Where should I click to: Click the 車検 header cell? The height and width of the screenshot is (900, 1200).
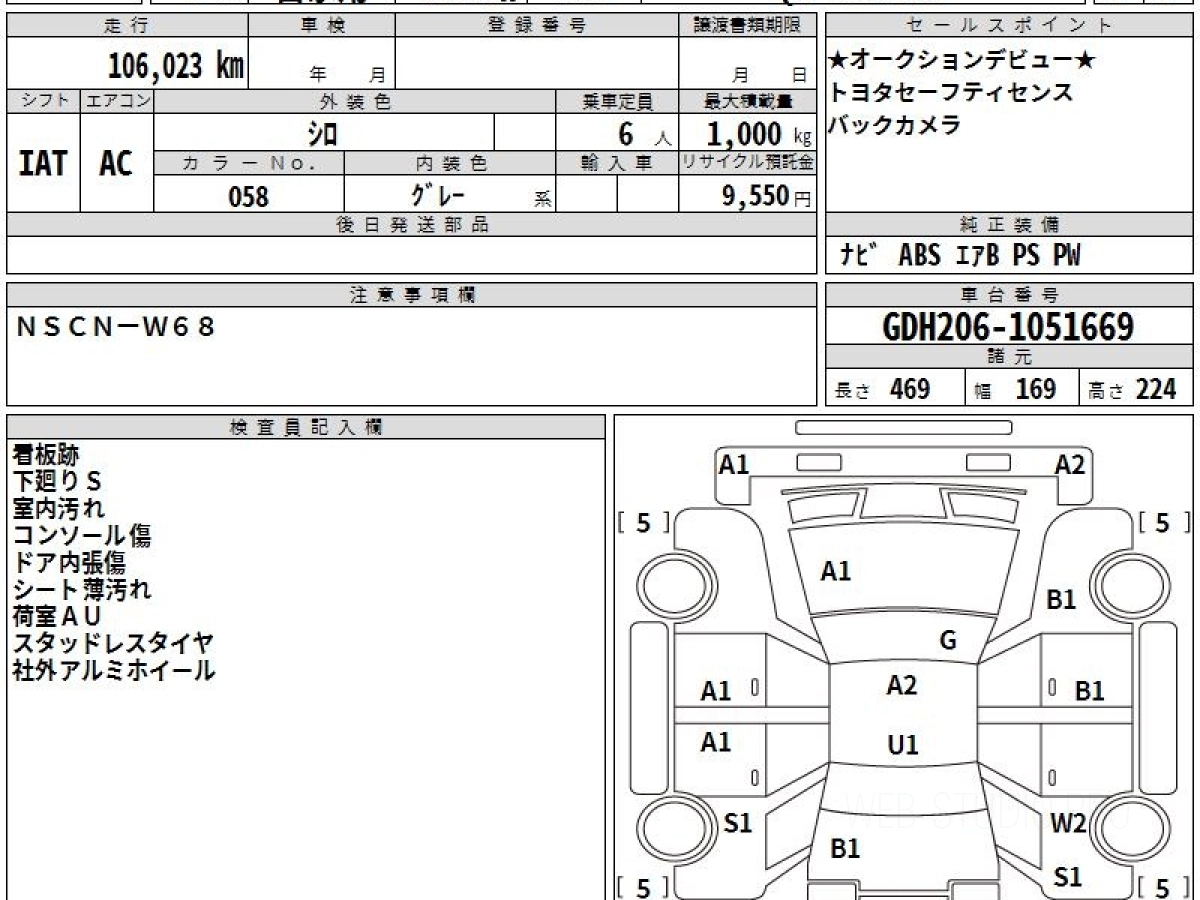tap(321, 26)
